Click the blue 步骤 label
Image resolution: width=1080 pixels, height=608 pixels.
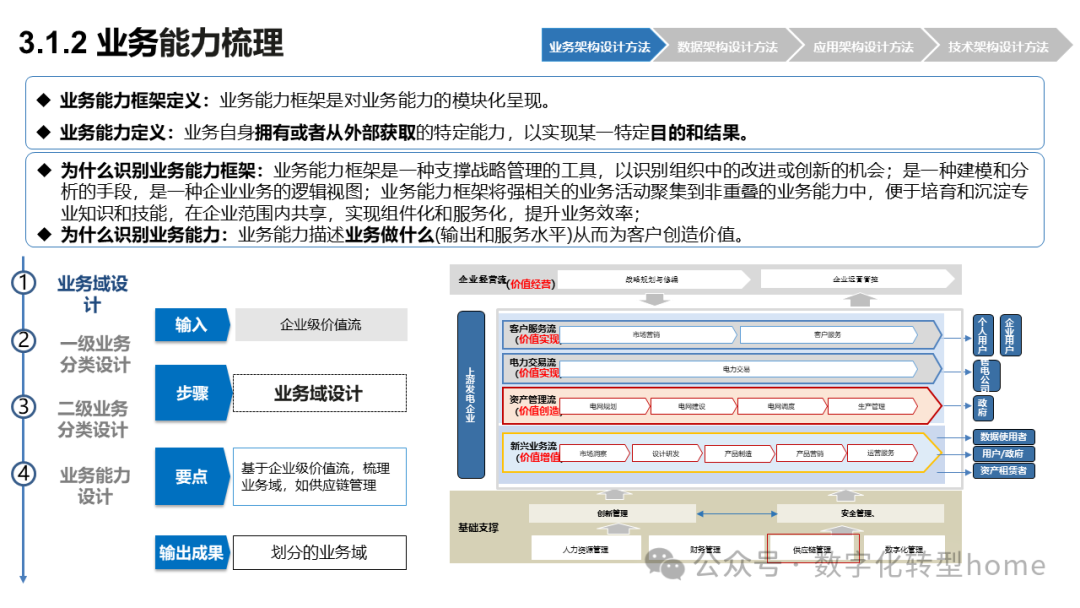point(192,392)
